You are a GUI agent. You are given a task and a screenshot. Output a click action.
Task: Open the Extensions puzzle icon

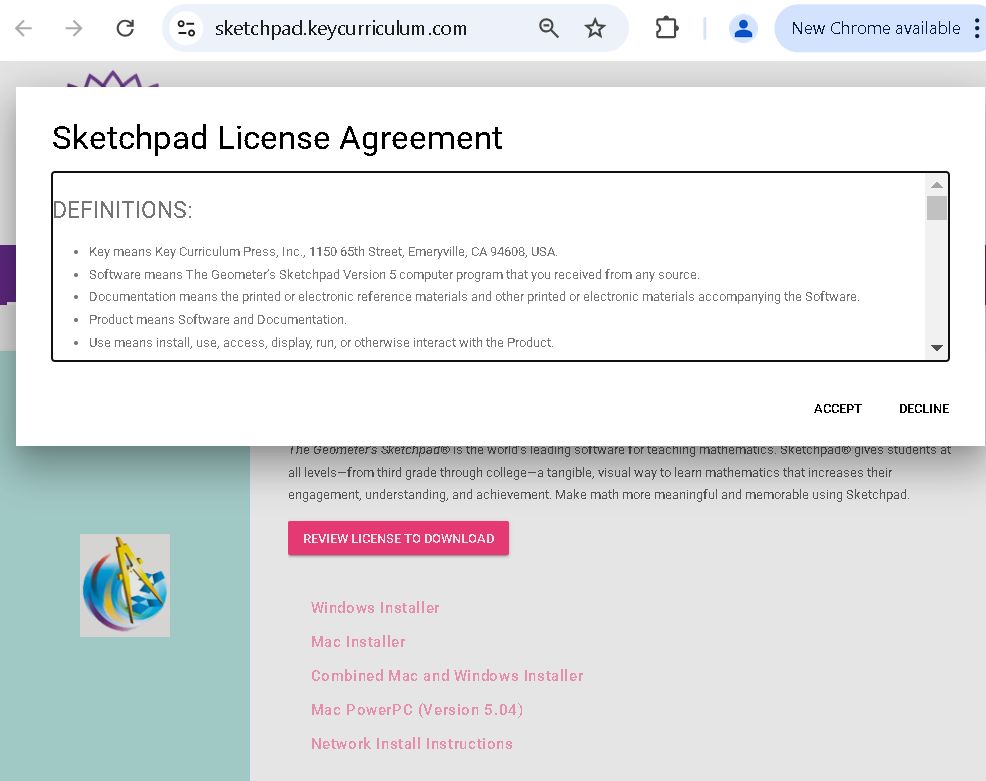click(x=667, y=28)
